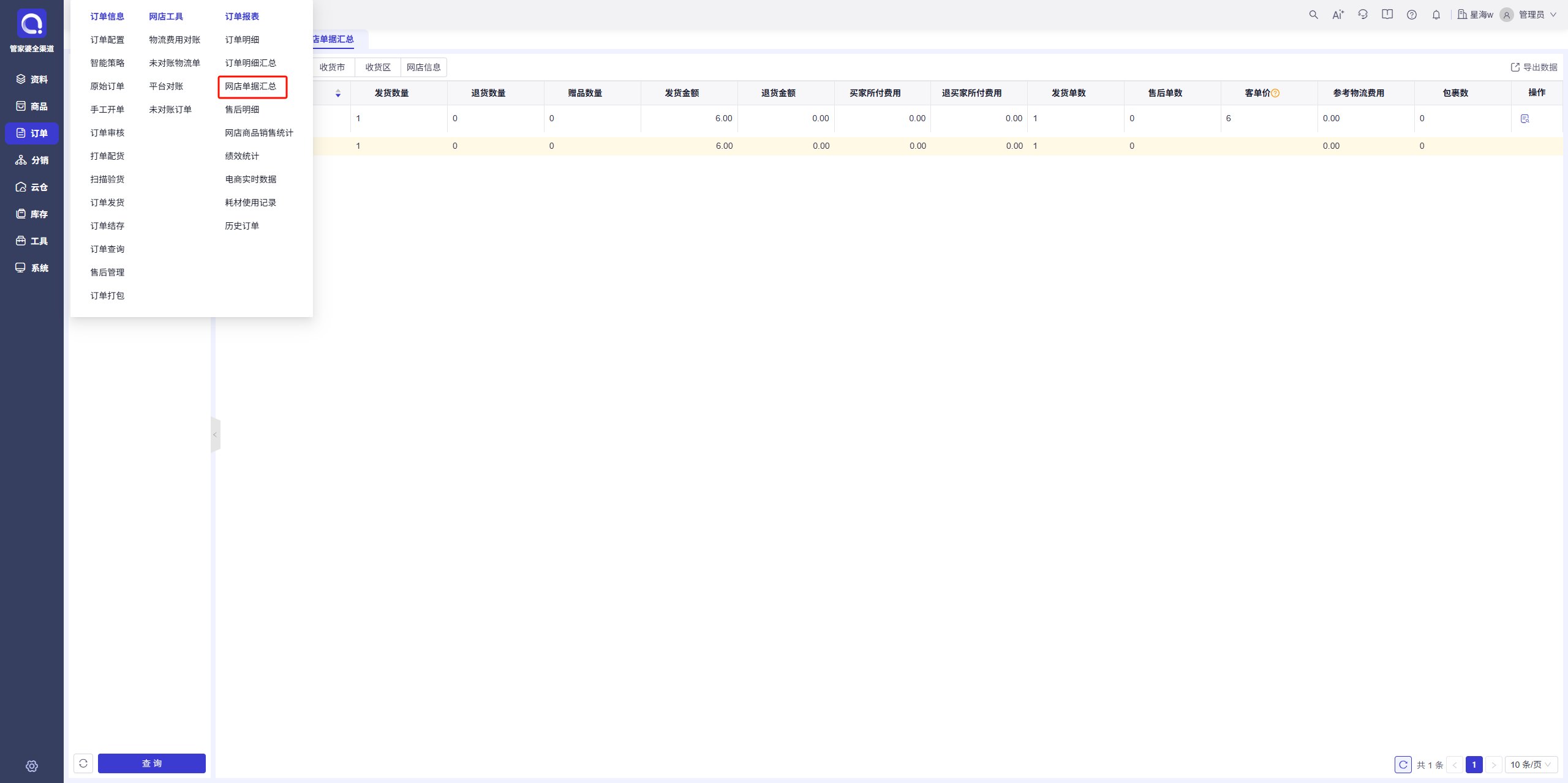The image size is (1568, 783).
Task: Click the column sort arrows in table header
Action: 338,93
